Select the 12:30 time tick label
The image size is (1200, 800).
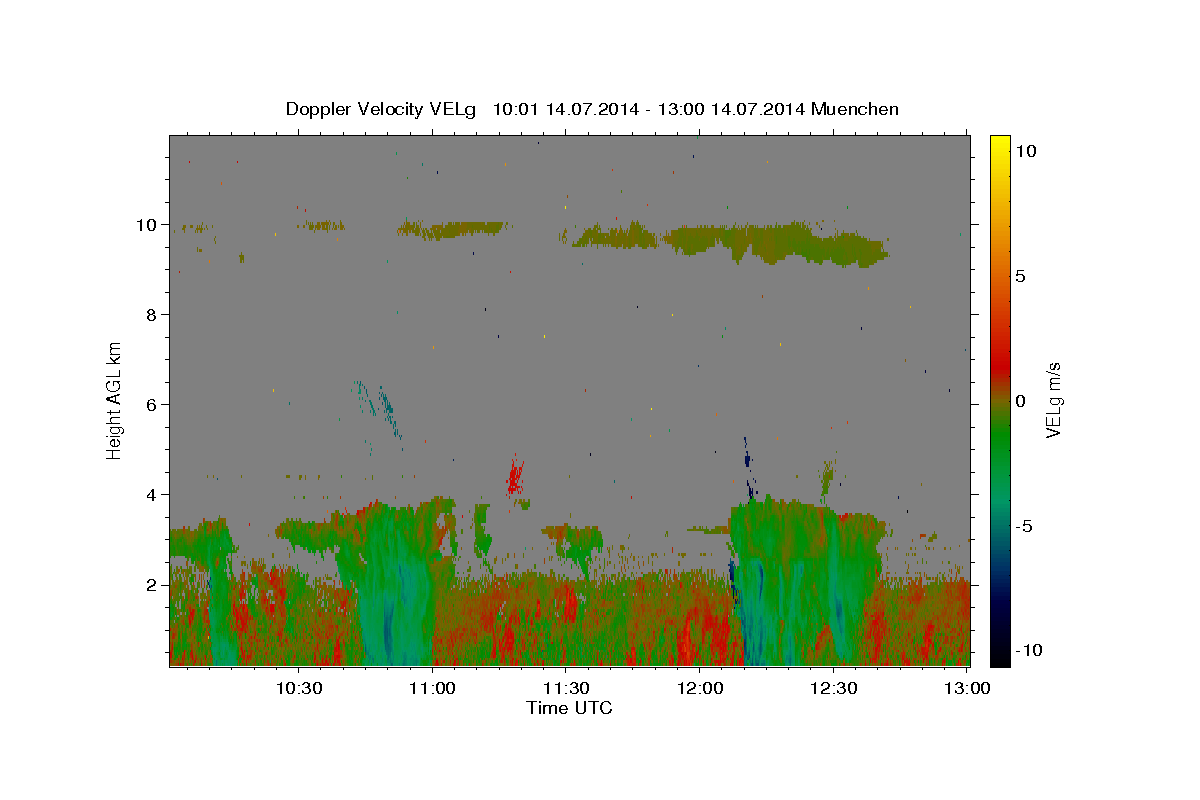click(832, 688)
